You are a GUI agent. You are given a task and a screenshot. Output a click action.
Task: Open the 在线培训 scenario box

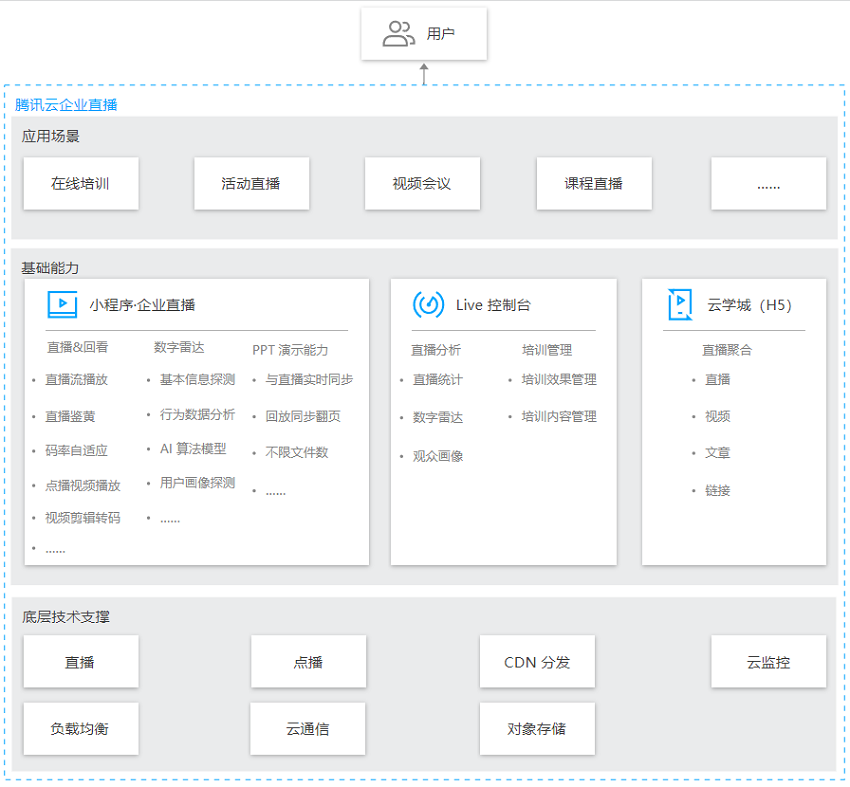pyautogui.click(x=81, y=184)
